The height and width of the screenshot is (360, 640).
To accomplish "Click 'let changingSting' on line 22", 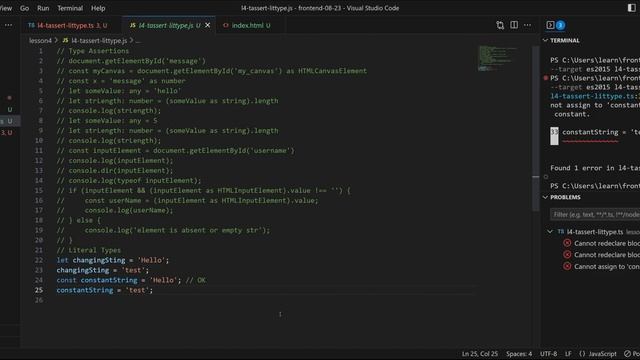I will (x=91, y=260).
